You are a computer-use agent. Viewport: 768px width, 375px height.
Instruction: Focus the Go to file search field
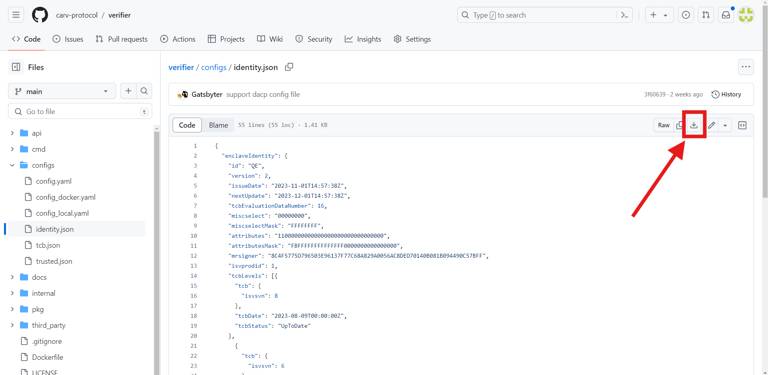(x=80, y=112)
